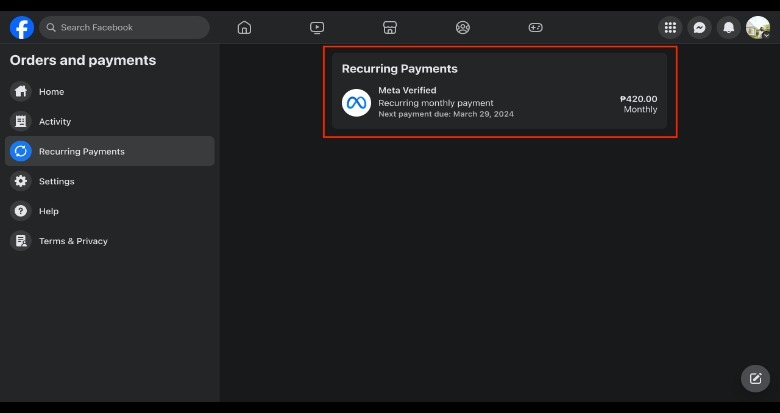Focus the Search Facebook field
This screenshot has height=413, width=780.
click(130, 27)
